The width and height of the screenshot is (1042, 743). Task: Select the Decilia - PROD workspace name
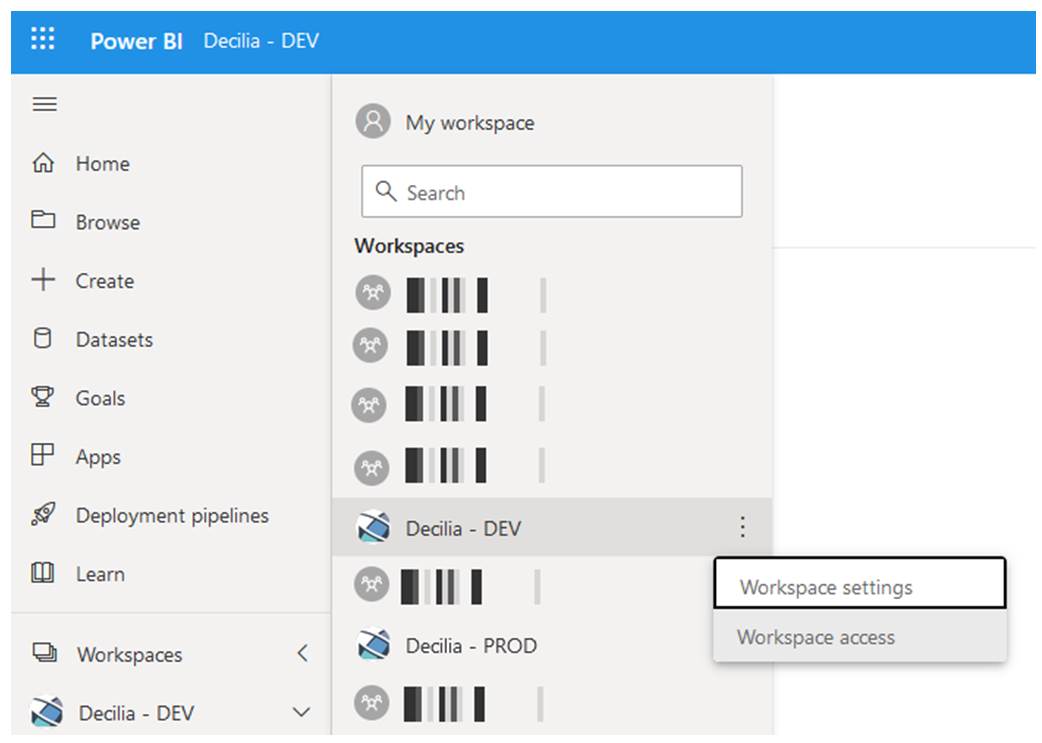(471, 646)
